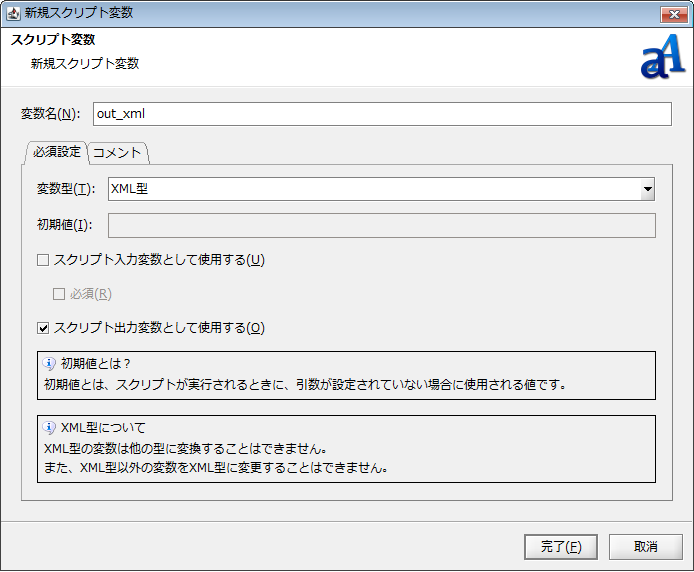The width and height of the screenshot is (694, 572).
Task: Click text XML型の変数は他の型に変換することはできません。
Action: tap(185, 448)
